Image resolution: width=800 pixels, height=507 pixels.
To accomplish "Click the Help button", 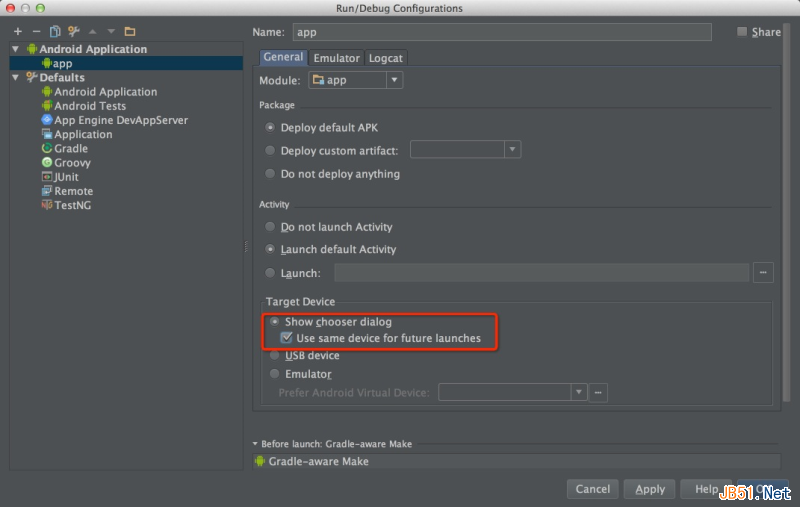I will [x=706, y=489].
